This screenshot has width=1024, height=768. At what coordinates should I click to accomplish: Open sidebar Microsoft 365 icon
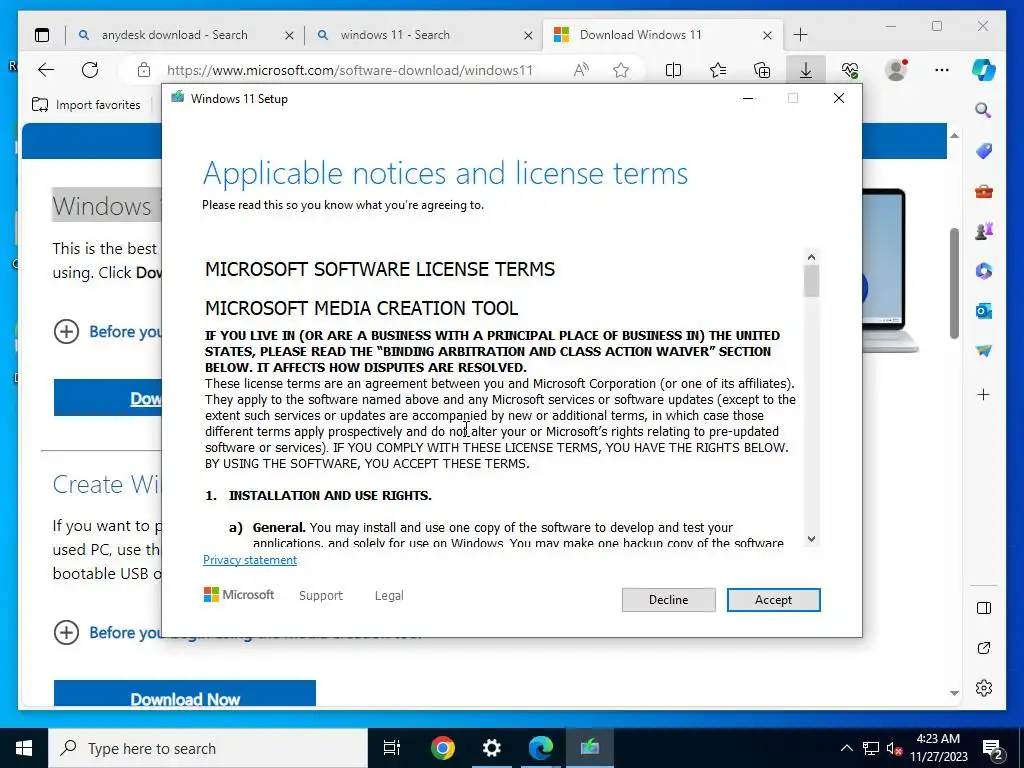(x=984, y=270)
